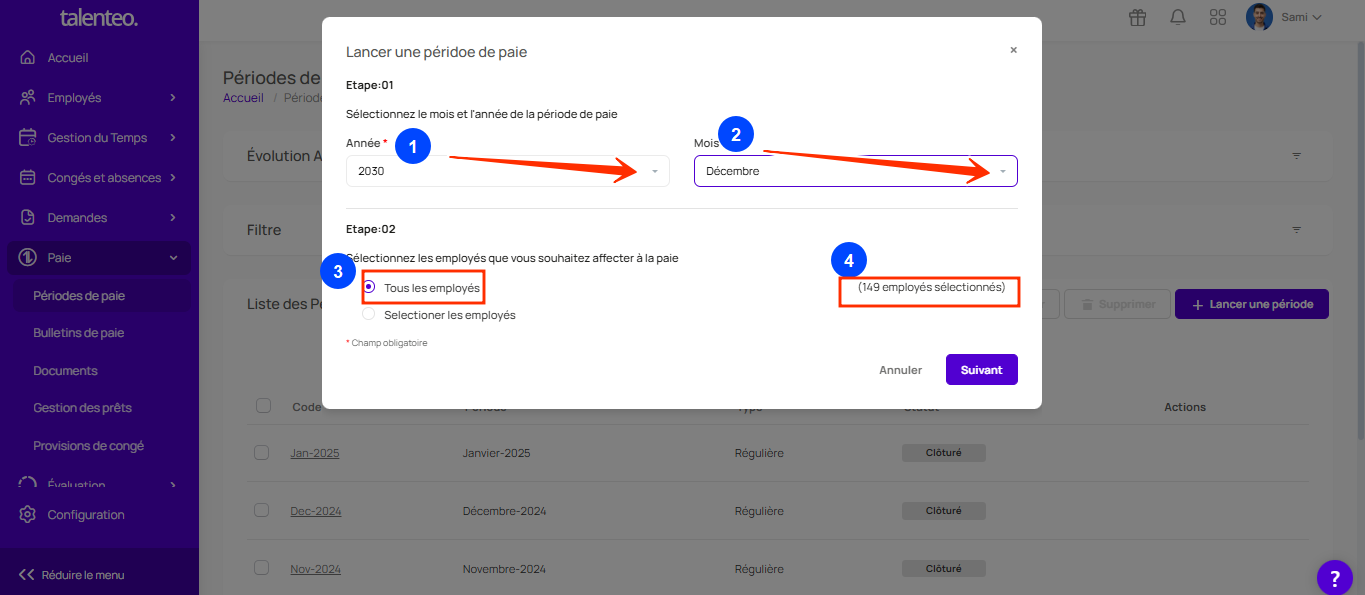Click the Suivant button
This screenshot has height=595, width=1365.
click(x=981, y=369)
